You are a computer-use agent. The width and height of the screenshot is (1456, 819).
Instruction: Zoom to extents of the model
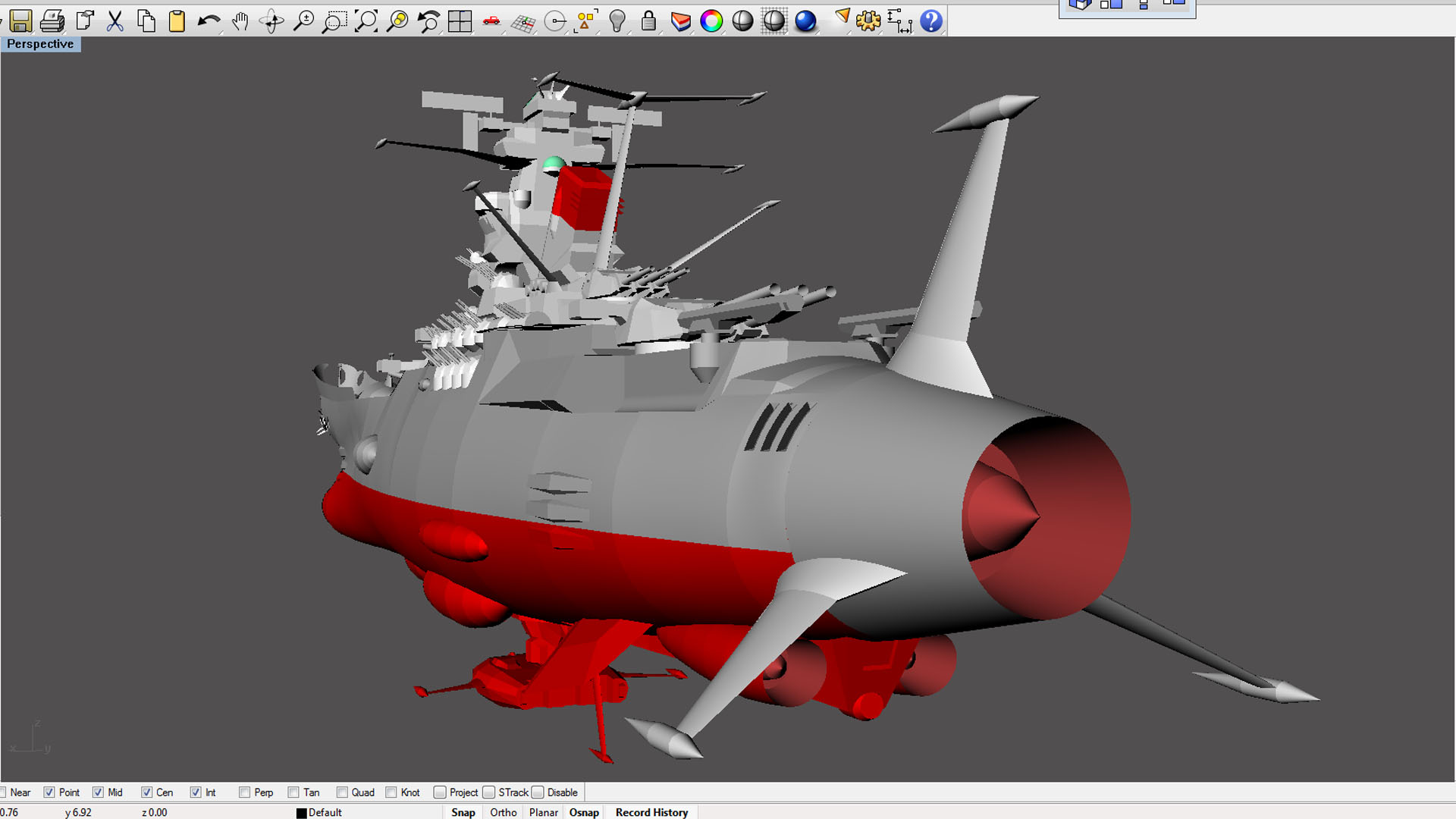click(x=366, y=20)
